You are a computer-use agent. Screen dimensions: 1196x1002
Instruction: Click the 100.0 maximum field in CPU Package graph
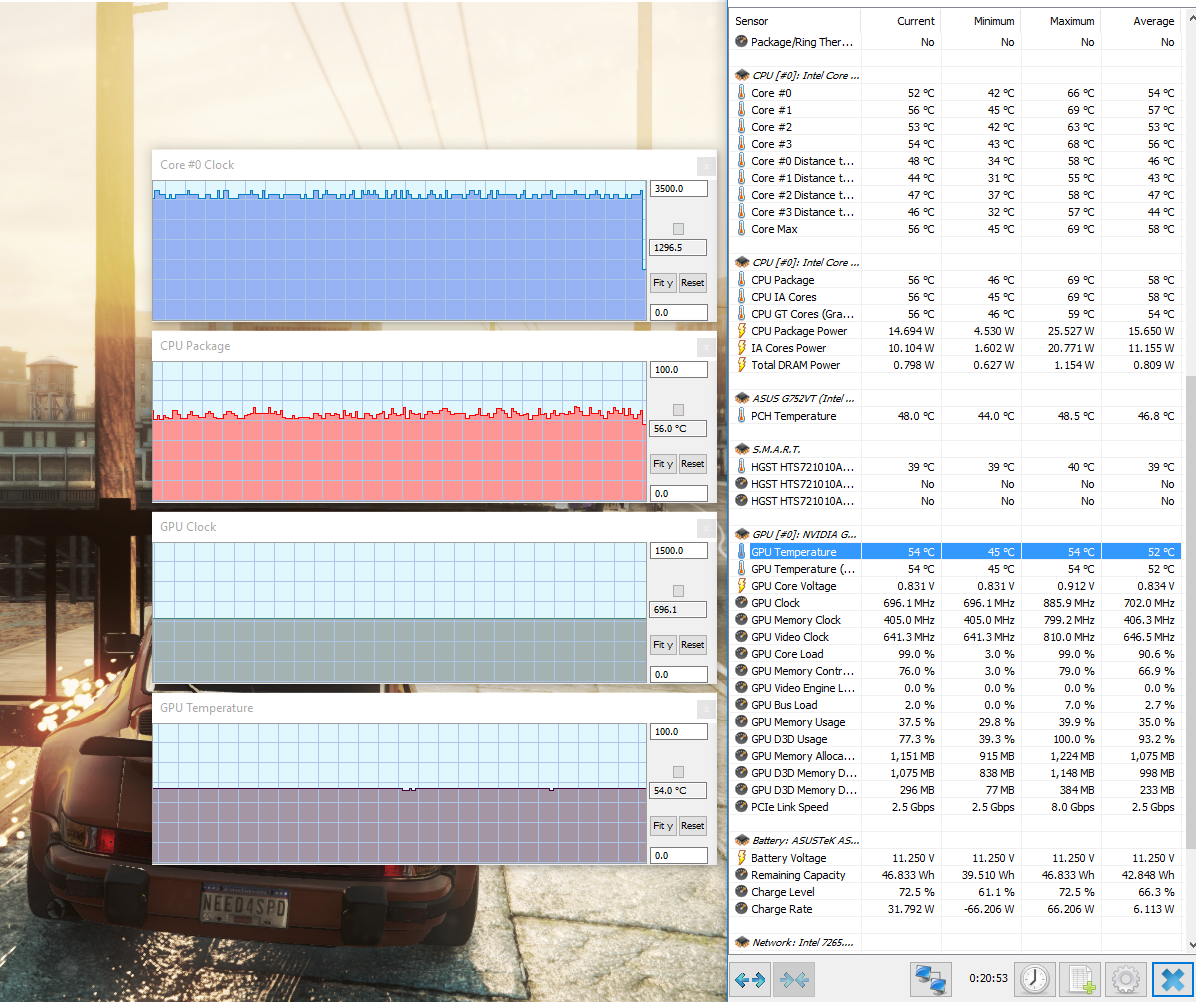[x=678, y=370]
